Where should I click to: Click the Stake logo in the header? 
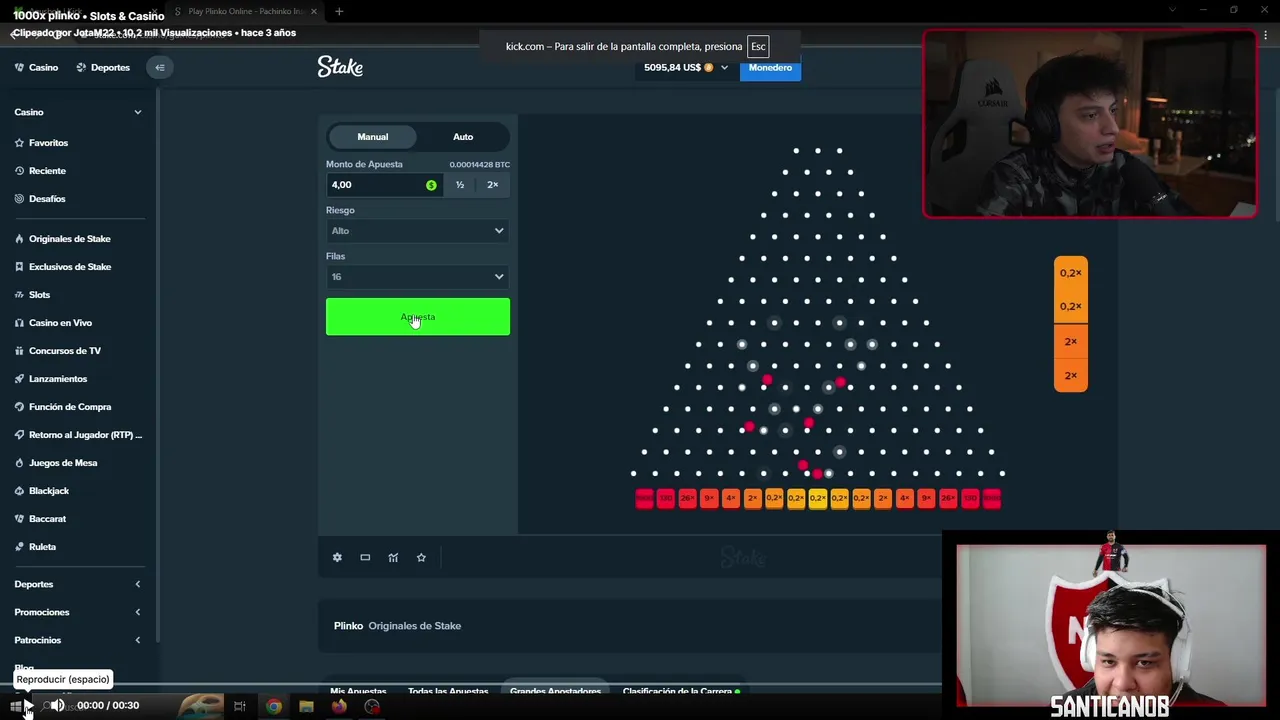tap(340, 67)
